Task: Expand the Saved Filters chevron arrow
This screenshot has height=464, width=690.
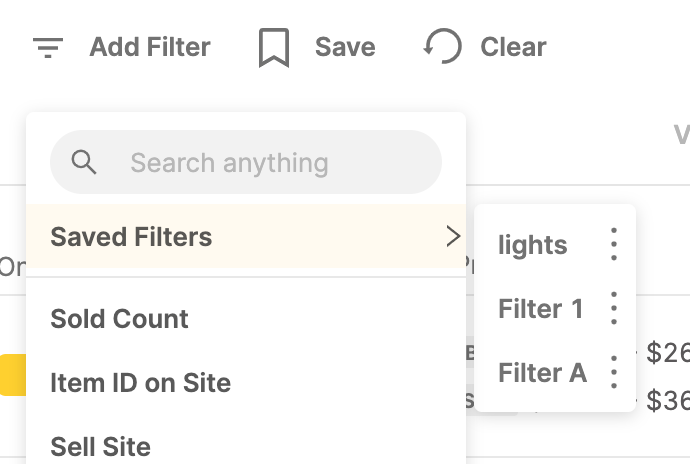Action: tap(453, 236)
